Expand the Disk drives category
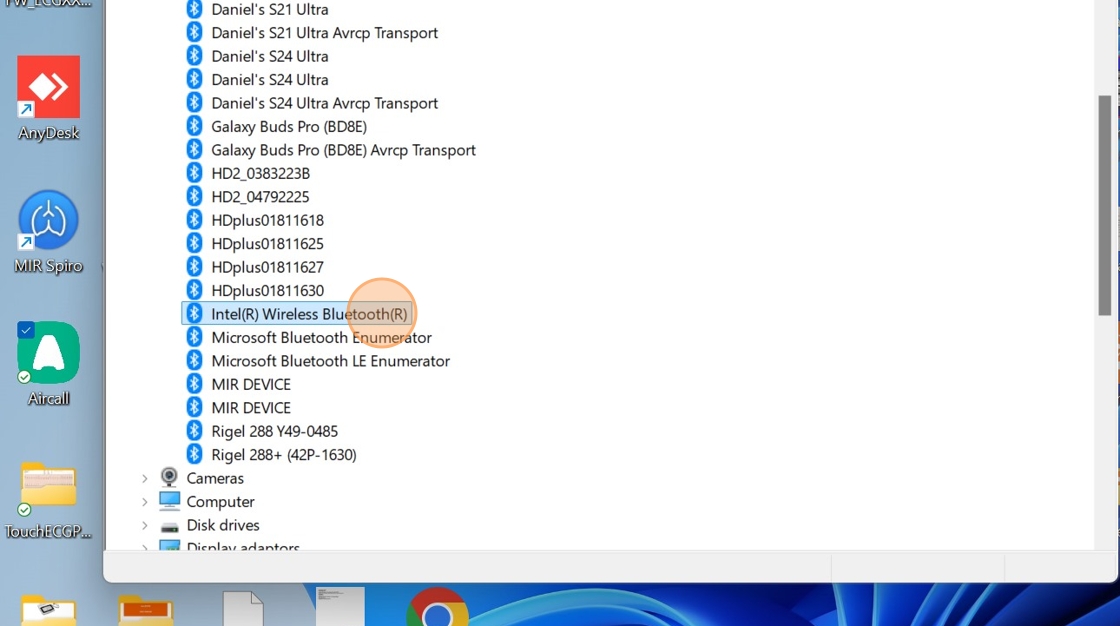 144,525
